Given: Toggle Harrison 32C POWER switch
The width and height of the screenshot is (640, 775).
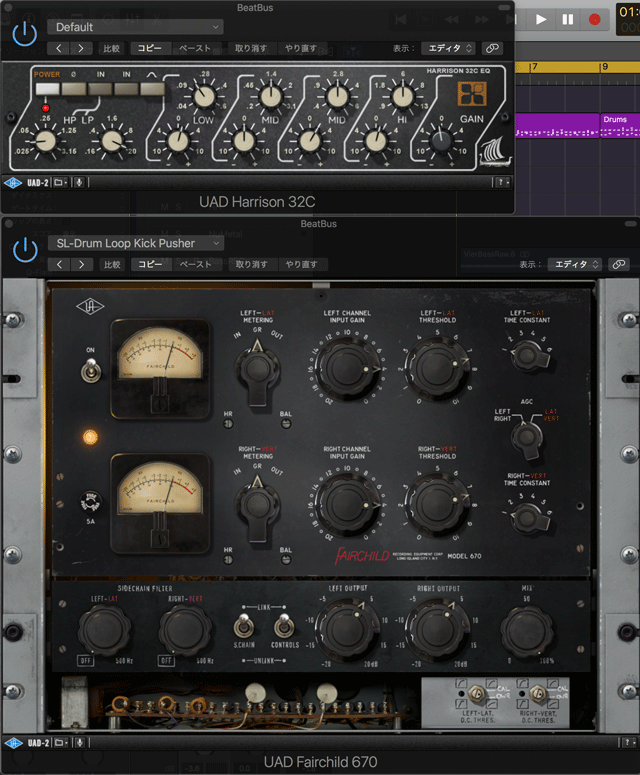Looking at the screenshot, I should pos(47,89).
